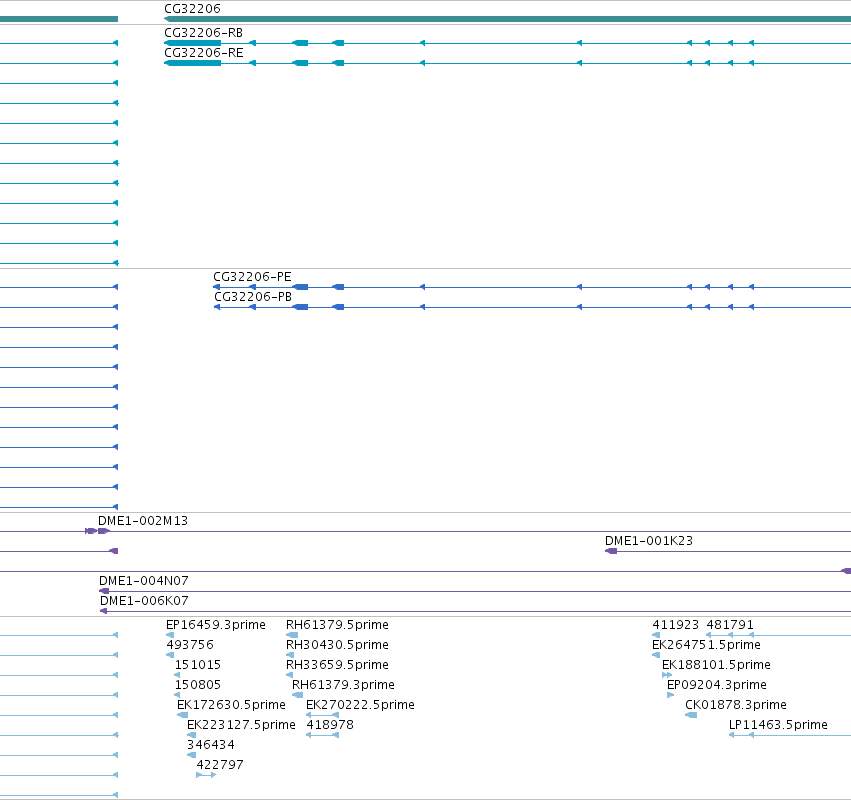
Task: Select protein CG32206-PB label
Action: pos(253,297)
